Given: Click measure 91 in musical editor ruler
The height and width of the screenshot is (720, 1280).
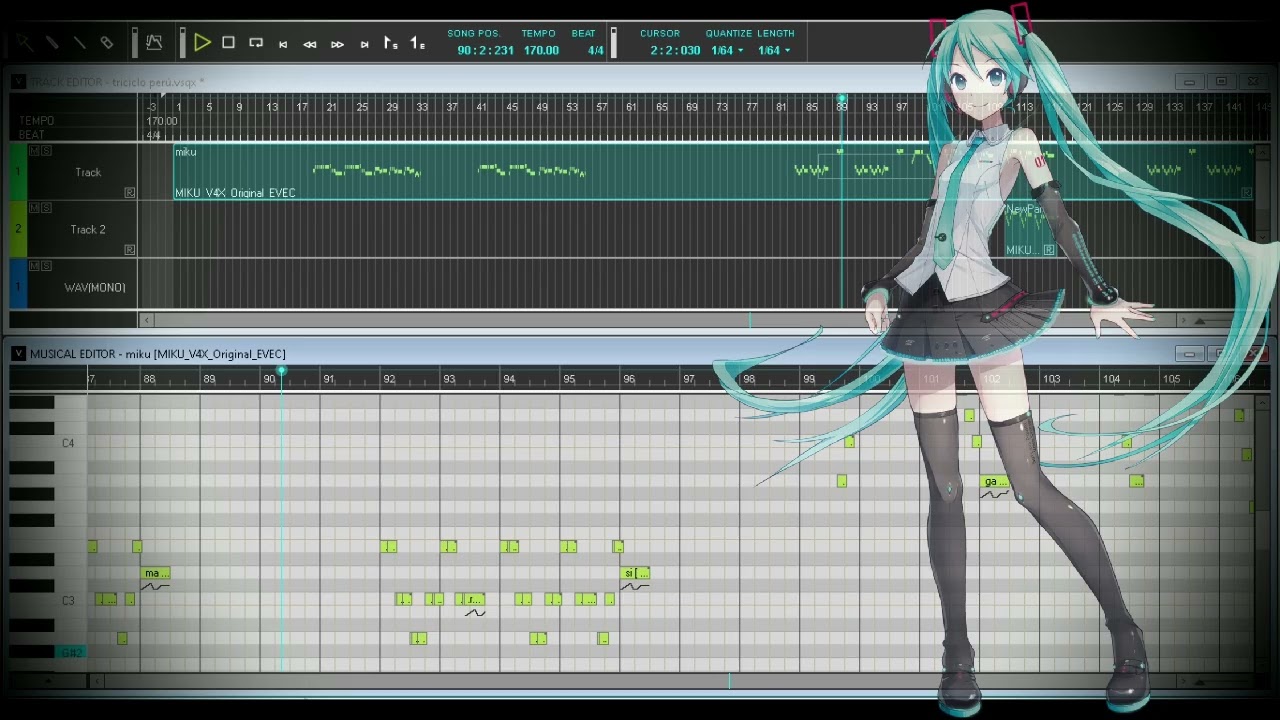Looking at the screenshot, I should coord(329,379).
